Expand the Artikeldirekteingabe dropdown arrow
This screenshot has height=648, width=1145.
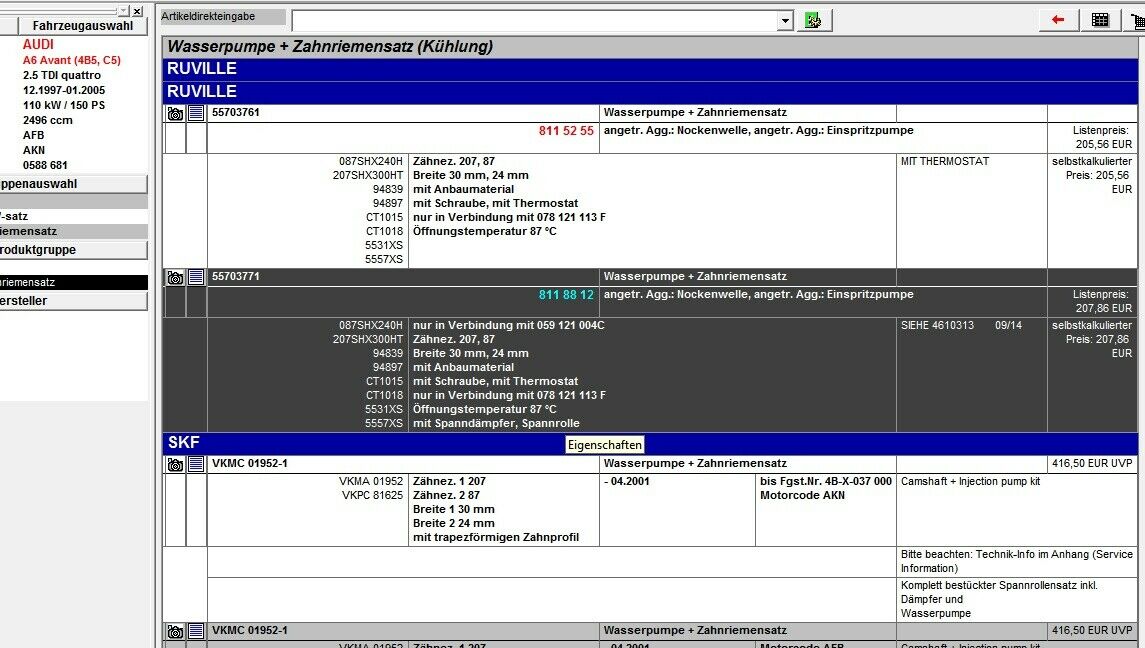click(785, 21)
